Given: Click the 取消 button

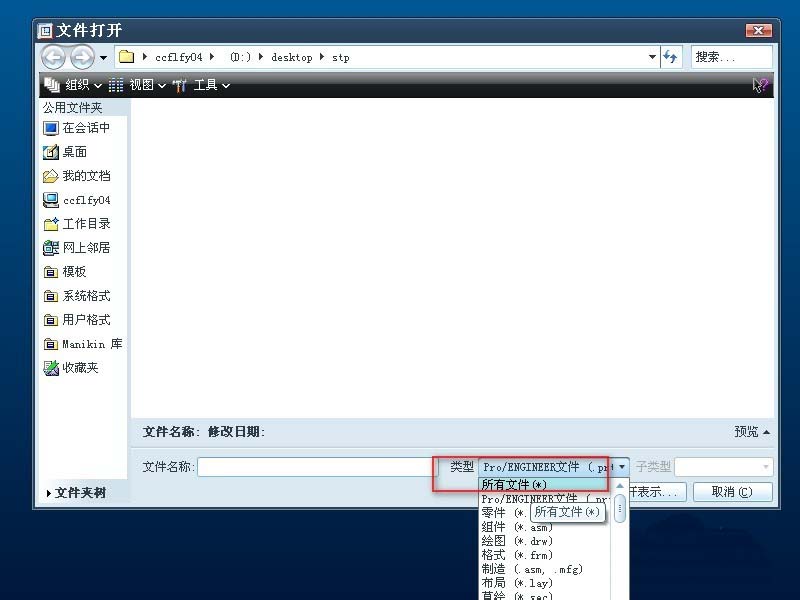Looking at the screenshot, I should point(731,491).
